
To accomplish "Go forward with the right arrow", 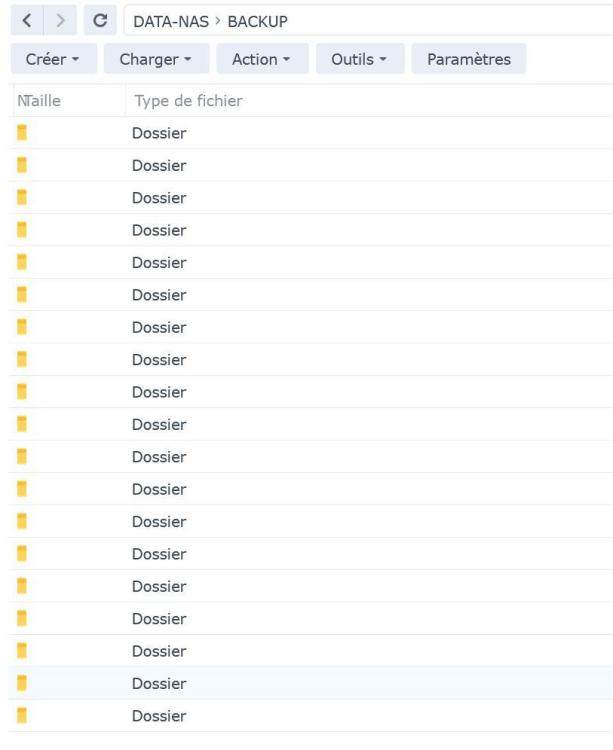I will 60,21.
